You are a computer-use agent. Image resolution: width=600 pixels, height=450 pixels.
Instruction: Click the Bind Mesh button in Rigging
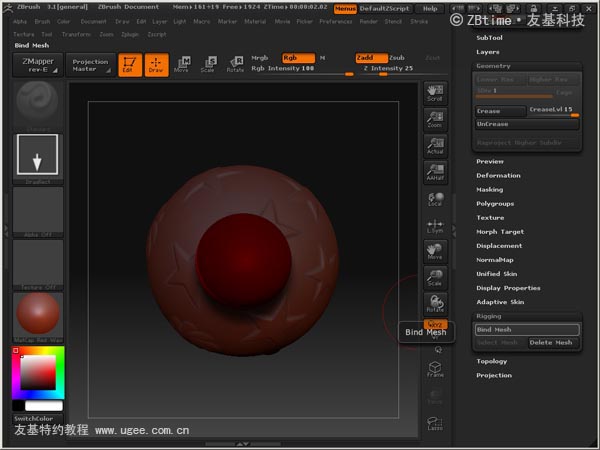(527, 329)
